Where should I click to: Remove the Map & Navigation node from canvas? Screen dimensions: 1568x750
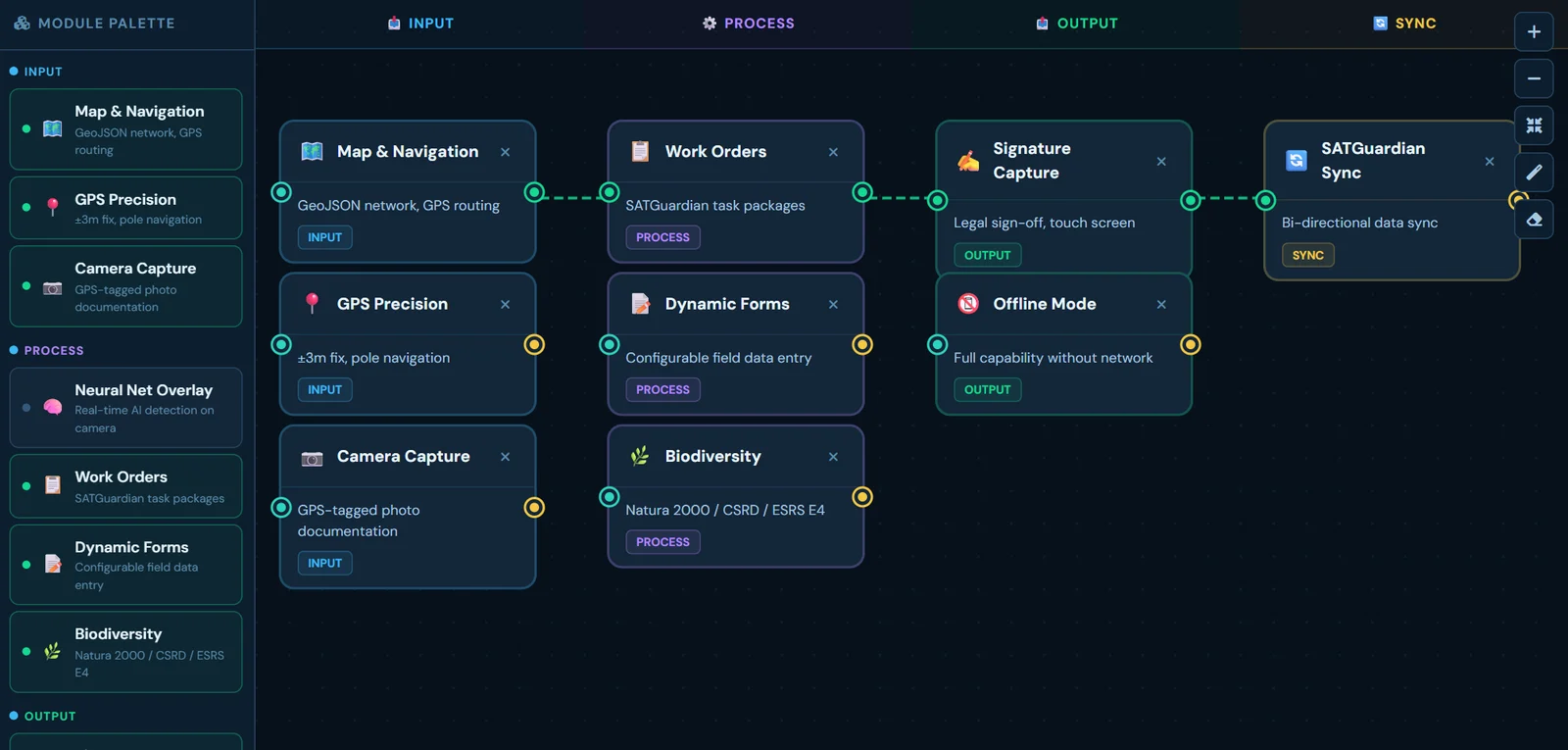tap(505, 152)
